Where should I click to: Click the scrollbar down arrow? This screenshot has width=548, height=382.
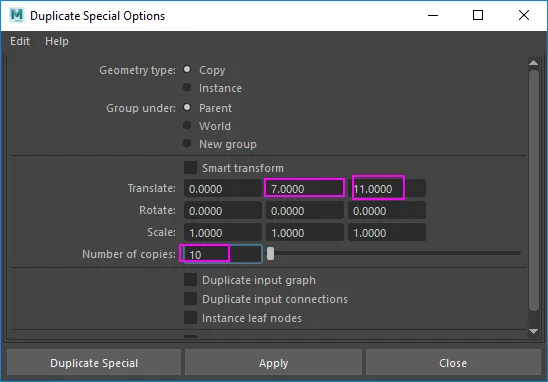(533, 331)
